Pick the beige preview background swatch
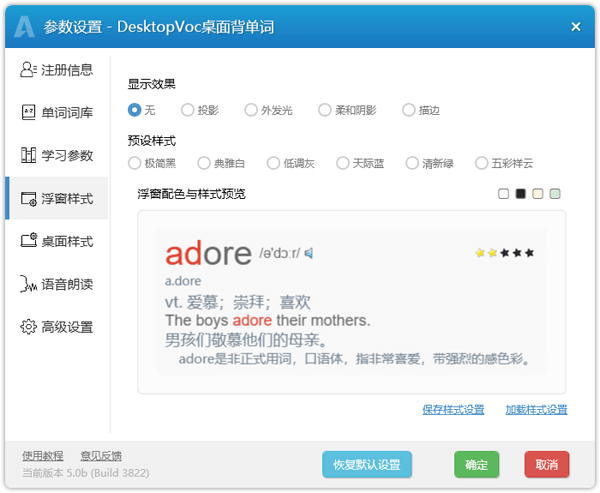Viewport: 600px width, 493px height. (538, 194)
